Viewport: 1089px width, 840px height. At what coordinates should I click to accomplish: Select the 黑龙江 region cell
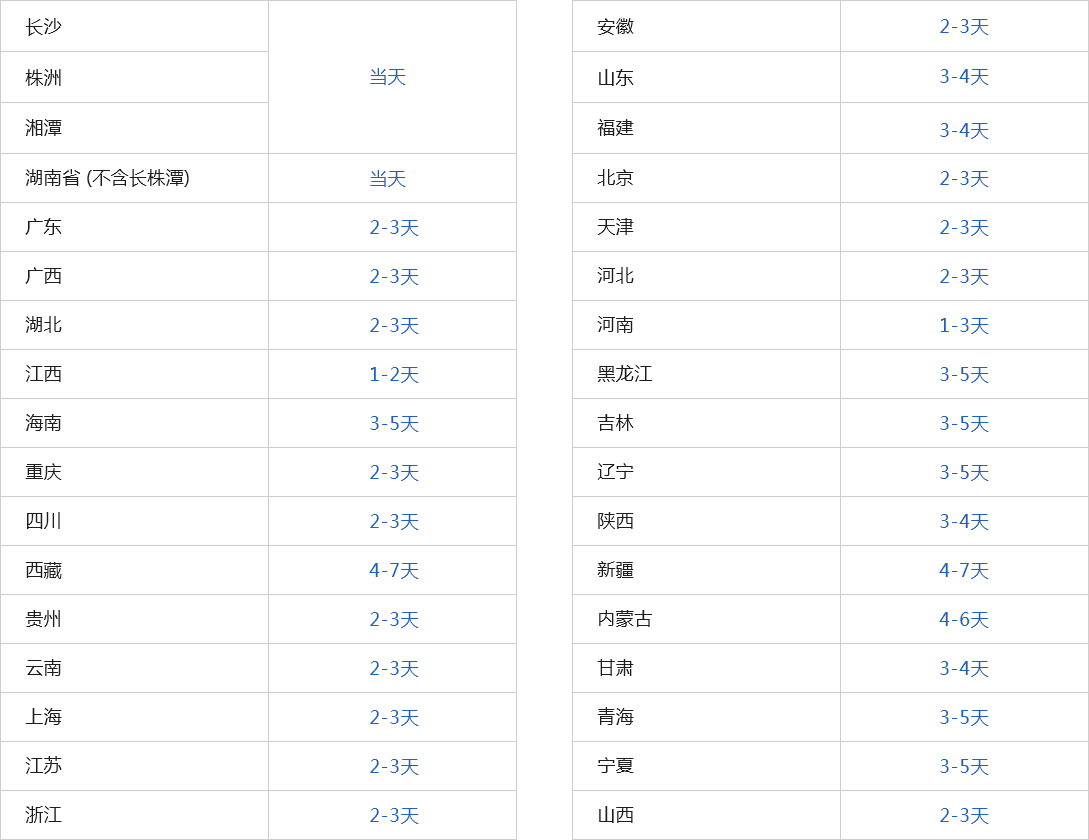(625, 374)
